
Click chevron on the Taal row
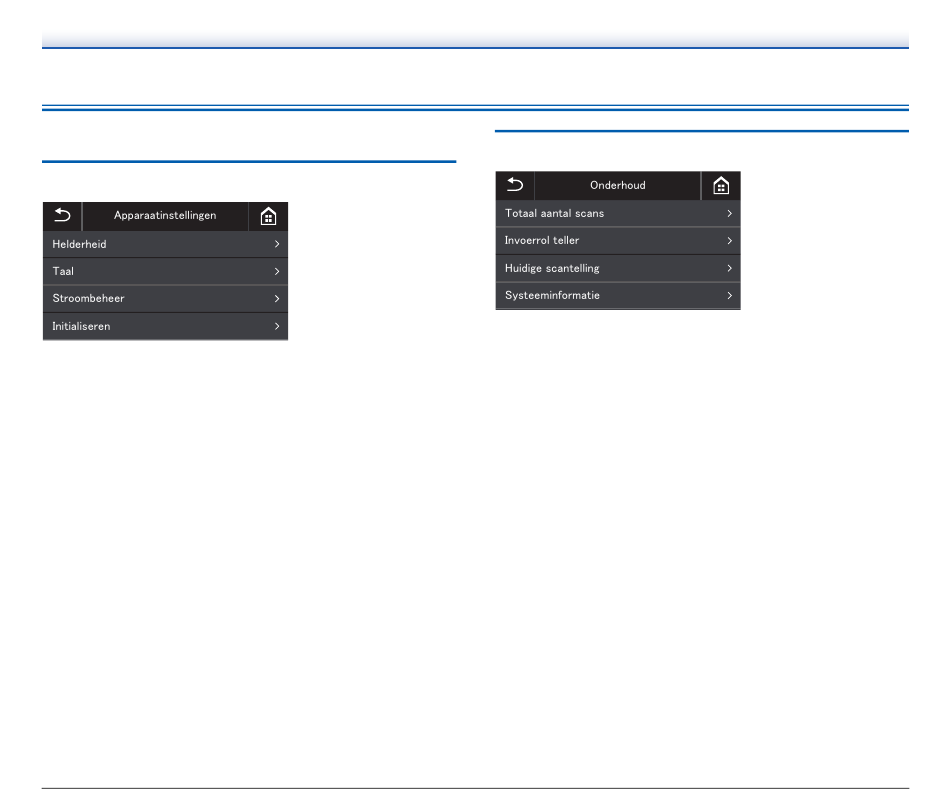click(277, 271)
